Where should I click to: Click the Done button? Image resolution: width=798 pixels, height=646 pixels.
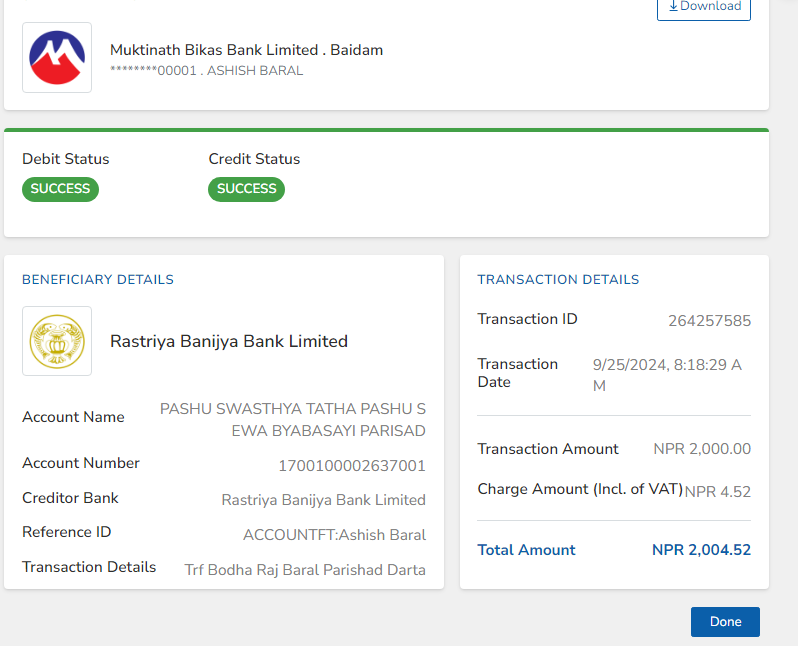point(725,622)
